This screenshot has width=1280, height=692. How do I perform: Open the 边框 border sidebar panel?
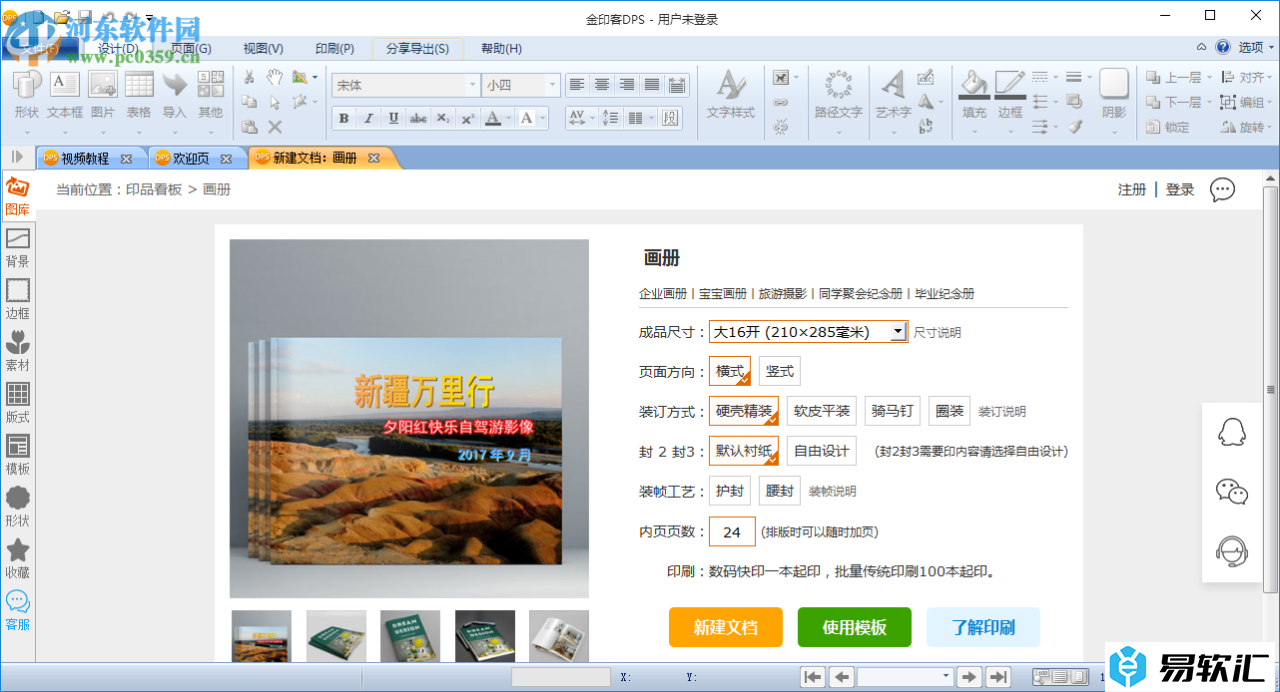point(17,300)
